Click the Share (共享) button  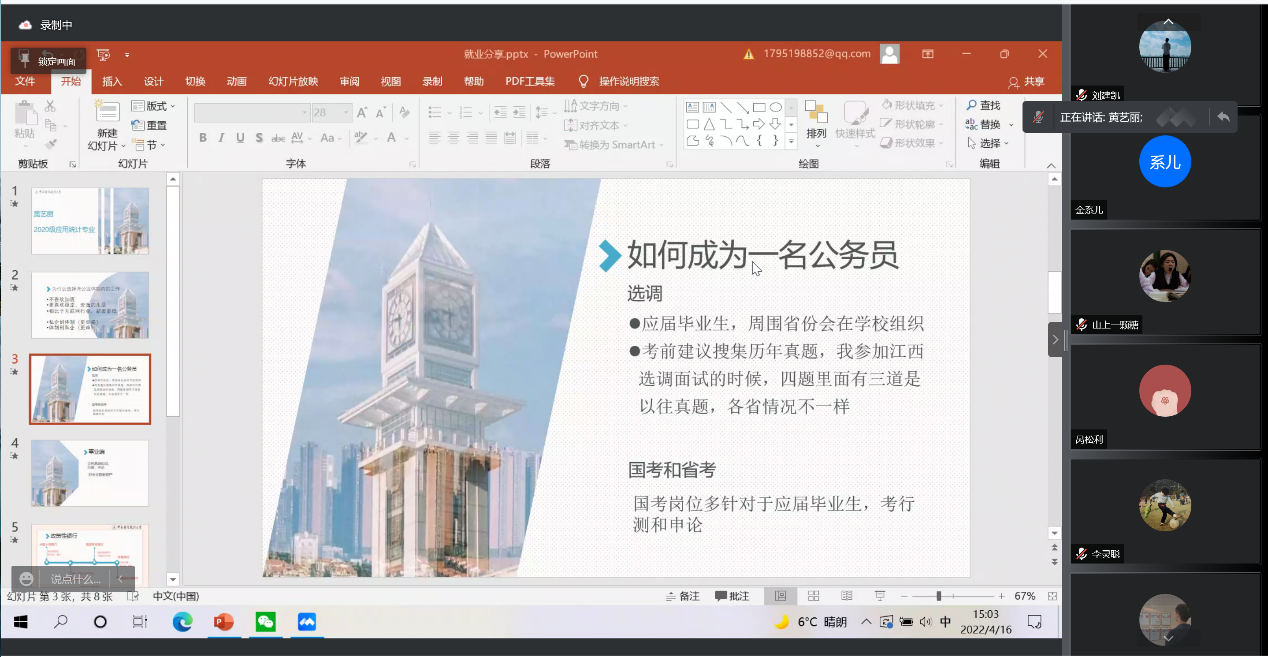[x=1027, y=82]
